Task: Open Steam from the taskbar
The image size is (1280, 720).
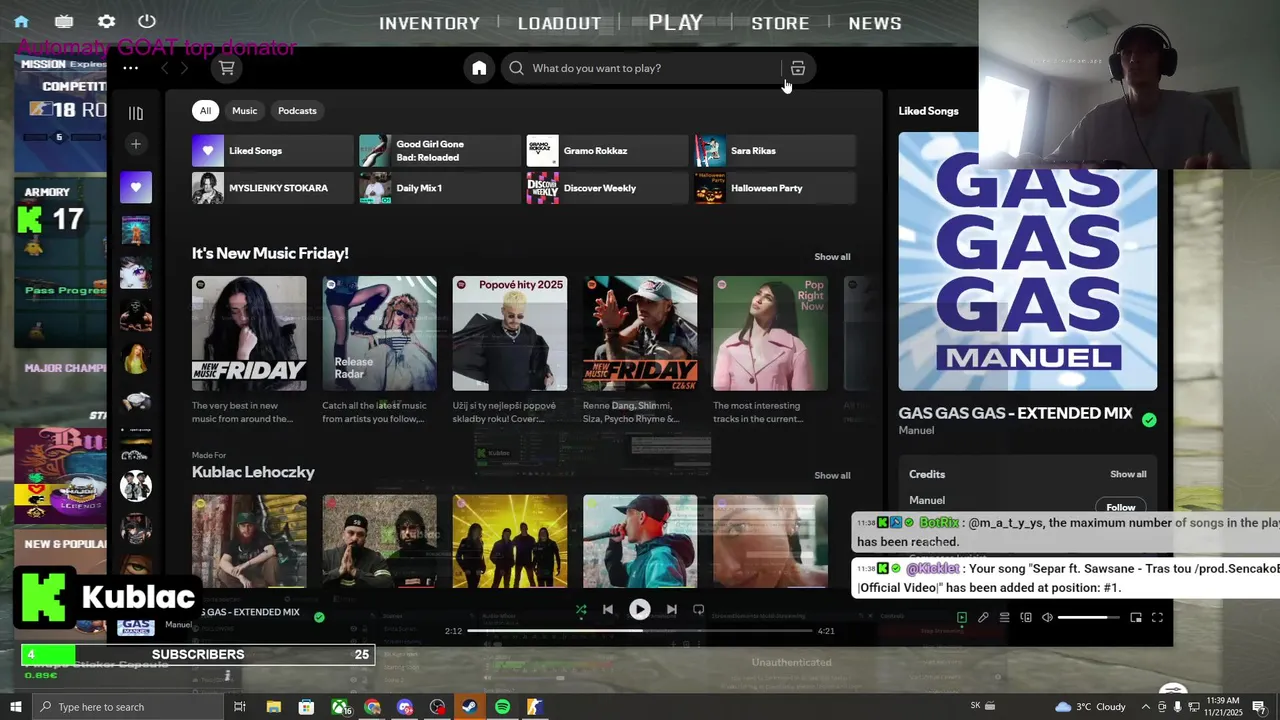Action: click(x=469, y=707)
